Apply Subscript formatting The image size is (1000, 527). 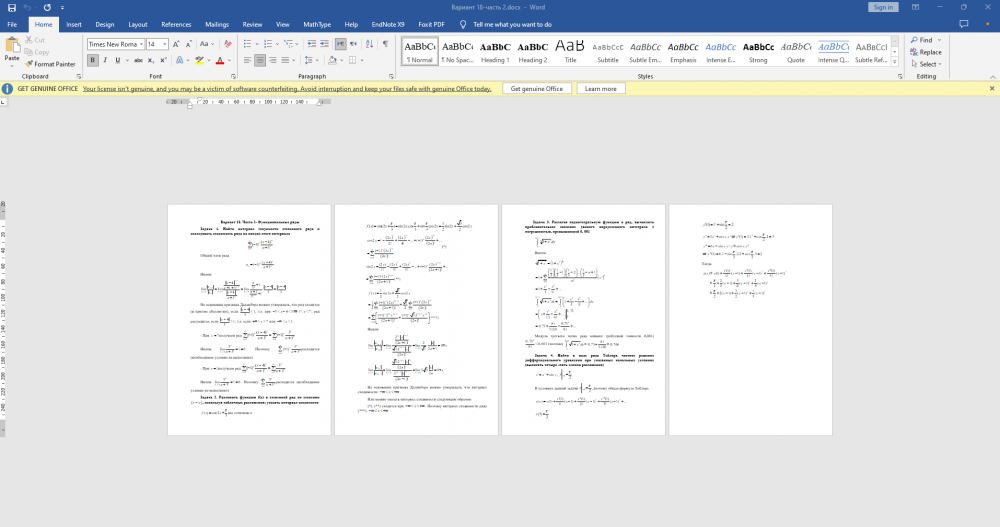tap(151, 60)
